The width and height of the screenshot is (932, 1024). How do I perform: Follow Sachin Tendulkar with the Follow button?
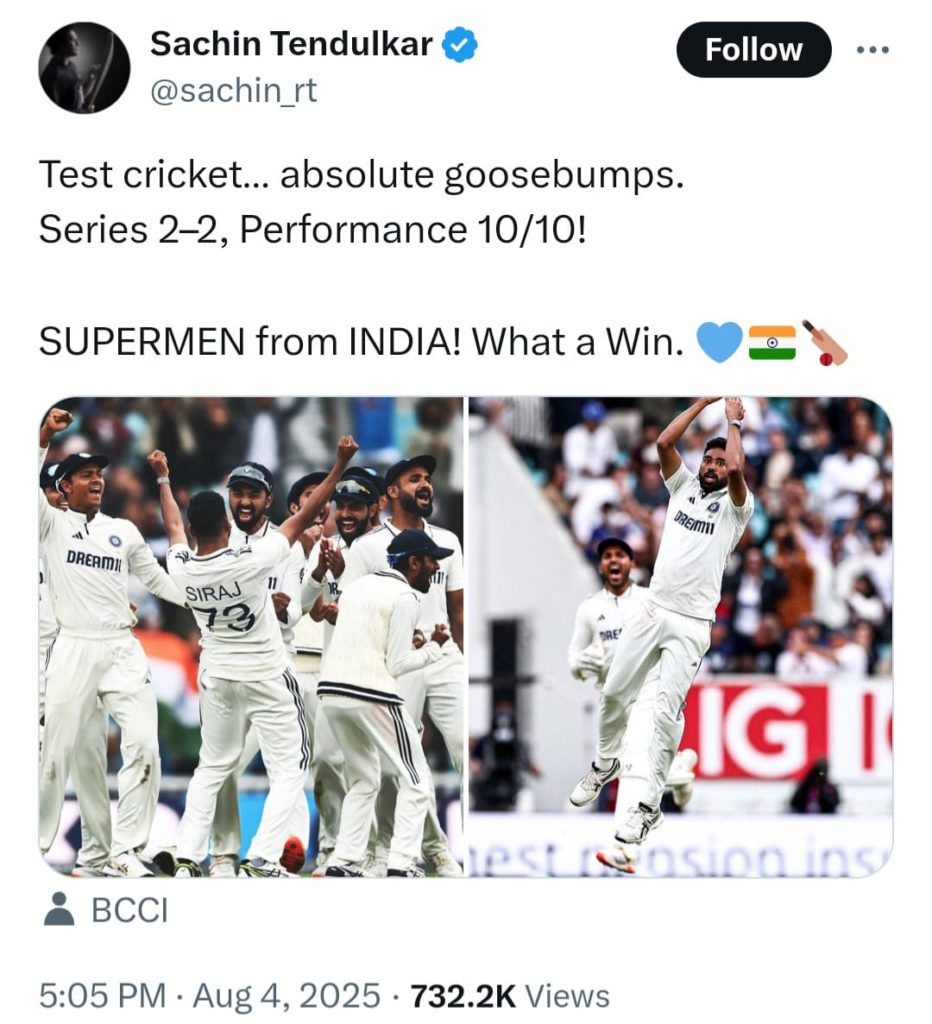(754, 50)
